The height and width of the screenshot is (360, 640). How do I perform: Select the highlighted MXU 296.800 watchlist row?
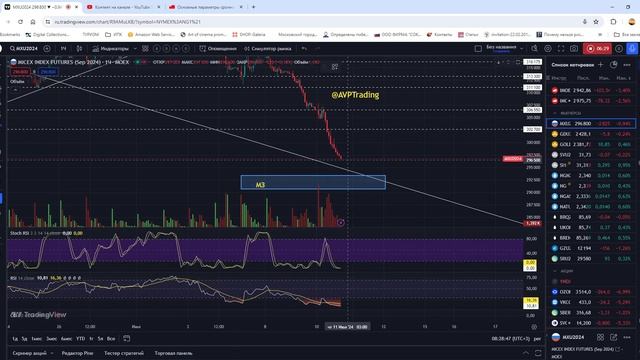591,123
